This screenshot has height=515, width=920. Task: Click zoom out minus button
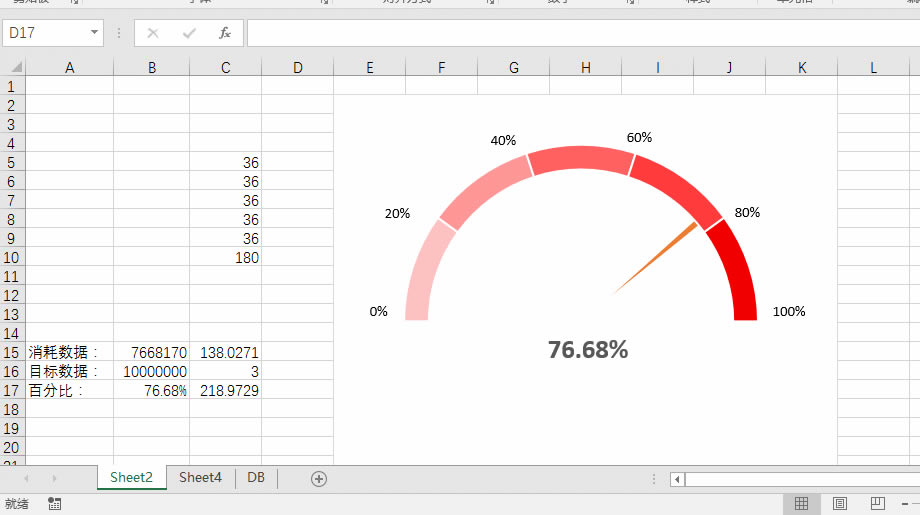pyautogui.click(x=905, y=504)
